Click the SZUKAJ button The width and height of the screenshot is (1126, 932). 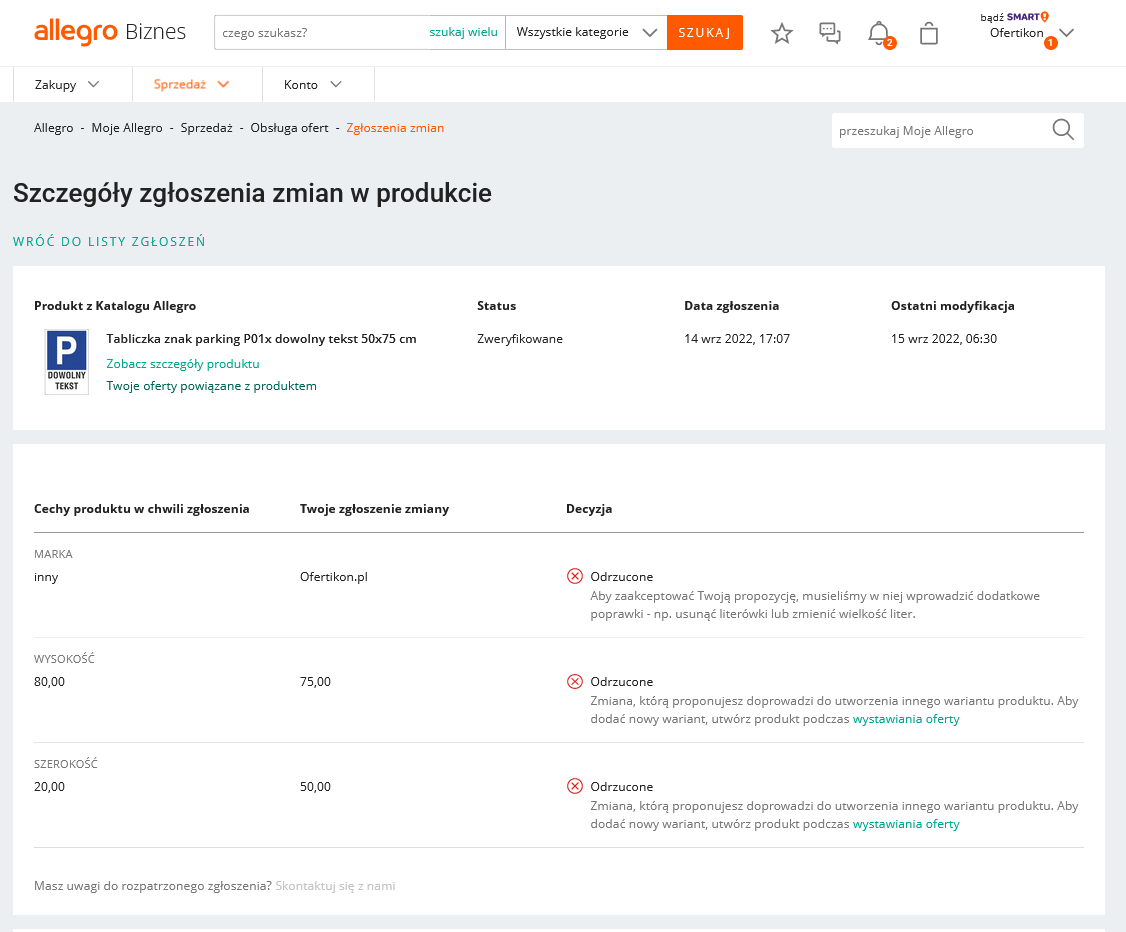[x=704, y=32]
